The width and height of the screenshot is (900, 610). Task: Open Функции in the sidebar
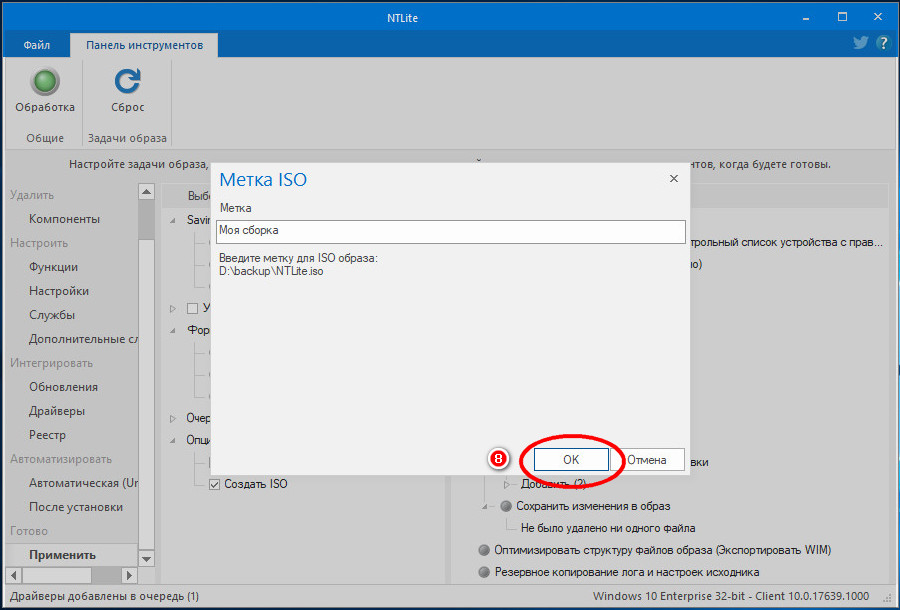click(x=53, y=267)
